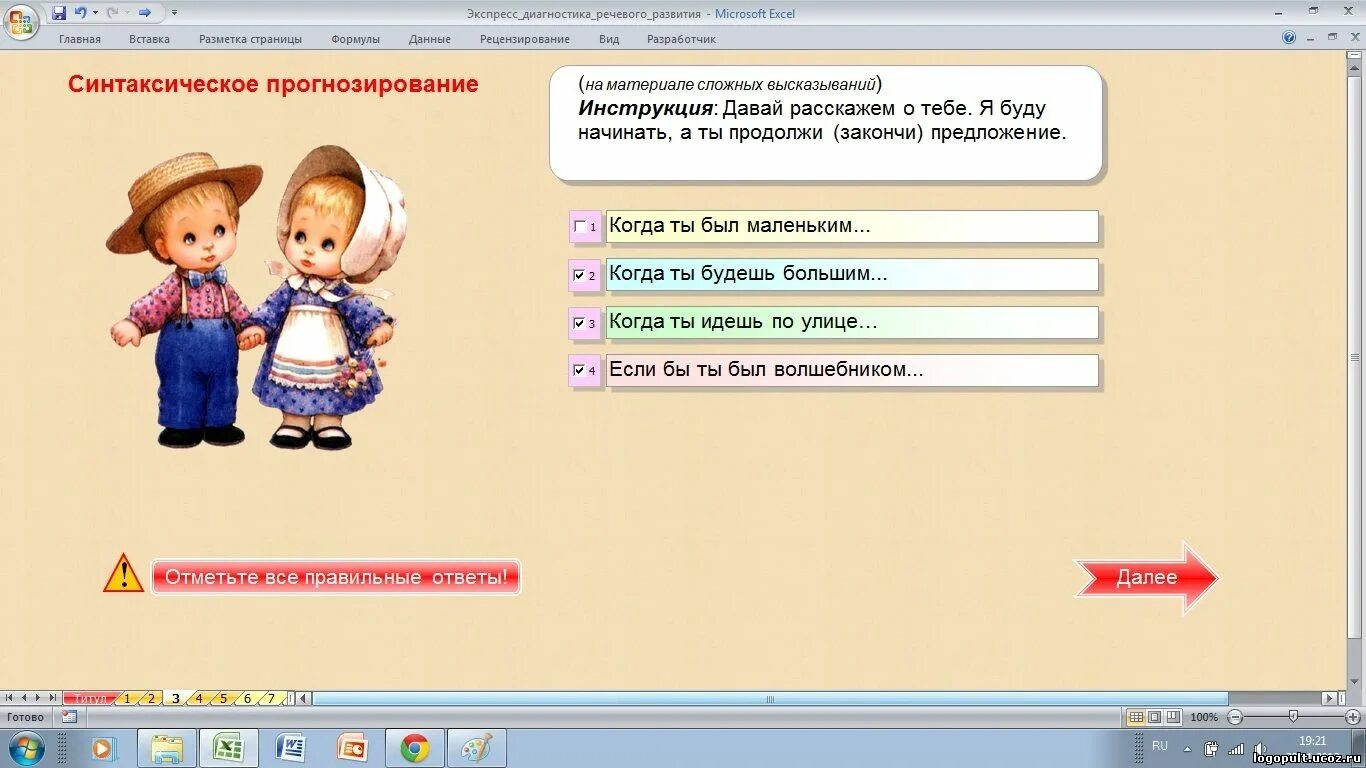Check box 1 for Когда ты был маленьким
Screen dimensions: 1366x768
(x=579, y=227)
